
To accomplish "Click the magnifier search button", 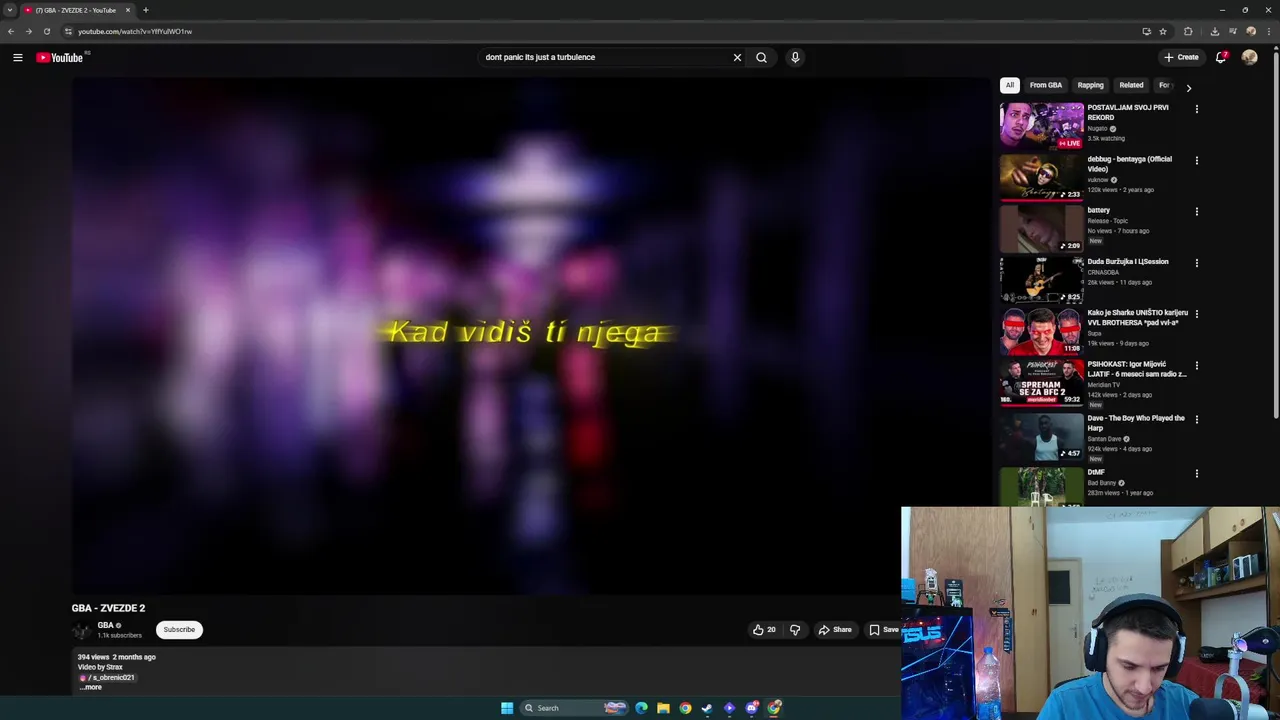I will tap(761, 57).
